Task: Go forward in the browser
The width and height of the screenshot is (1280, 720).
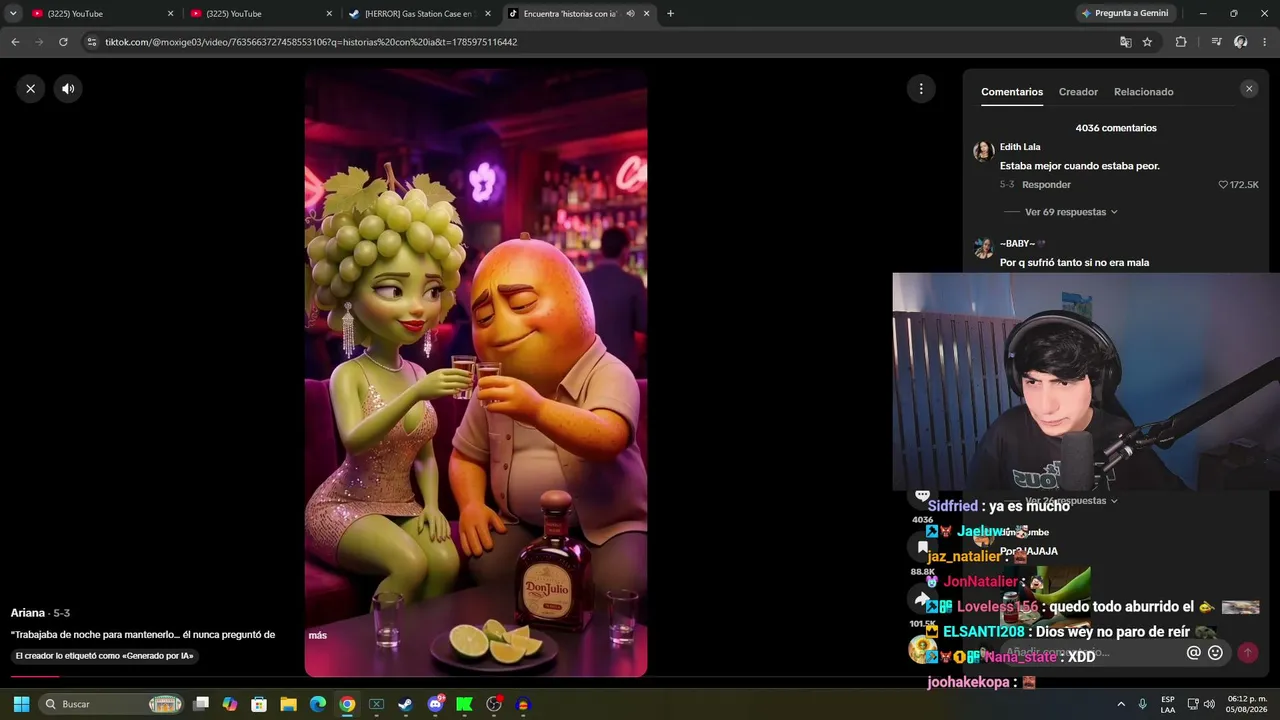Action: pyautogui.click(x=39, y=42)
